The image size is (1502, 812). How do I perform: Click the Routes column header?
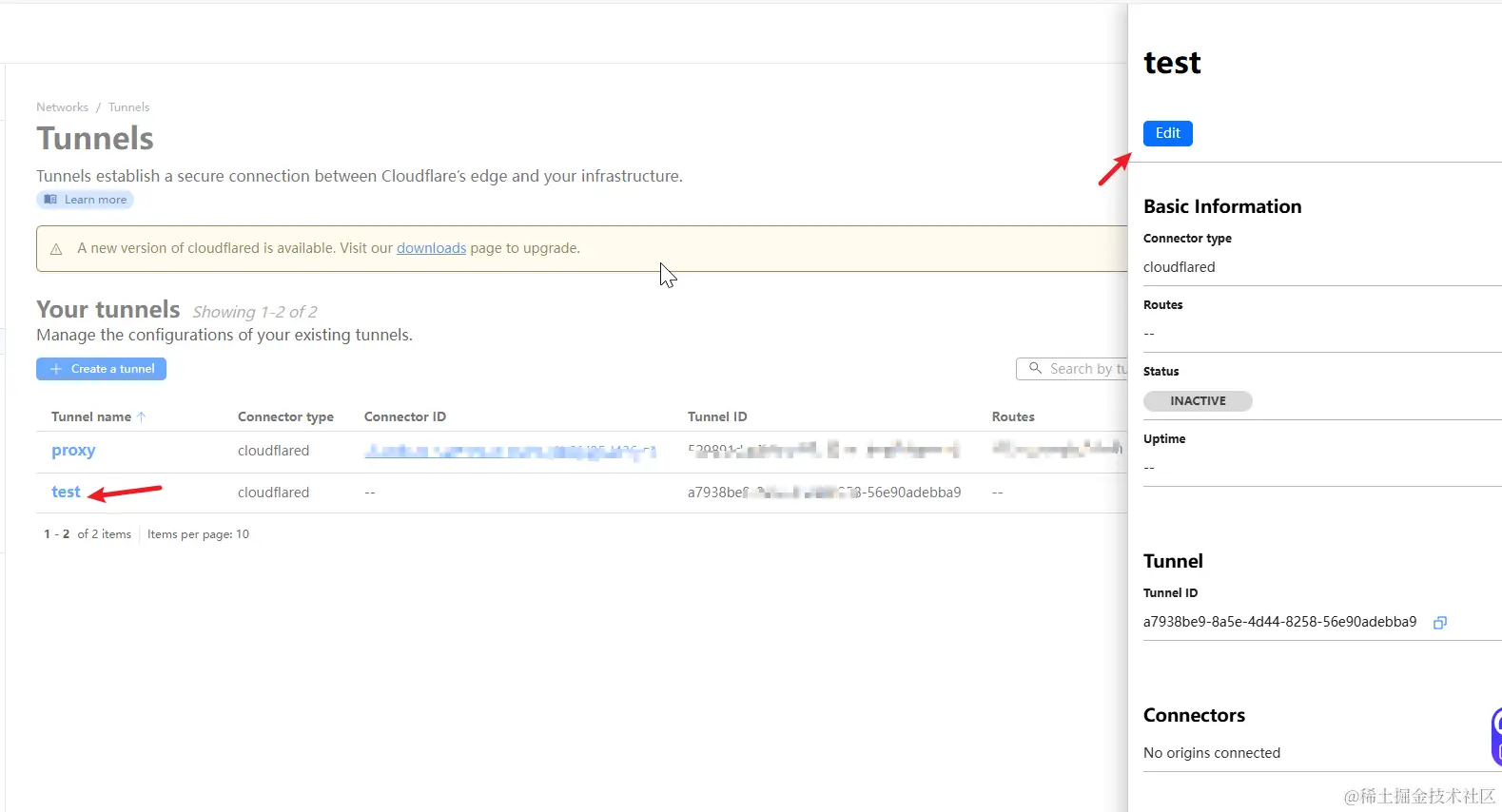(1013, 416)
